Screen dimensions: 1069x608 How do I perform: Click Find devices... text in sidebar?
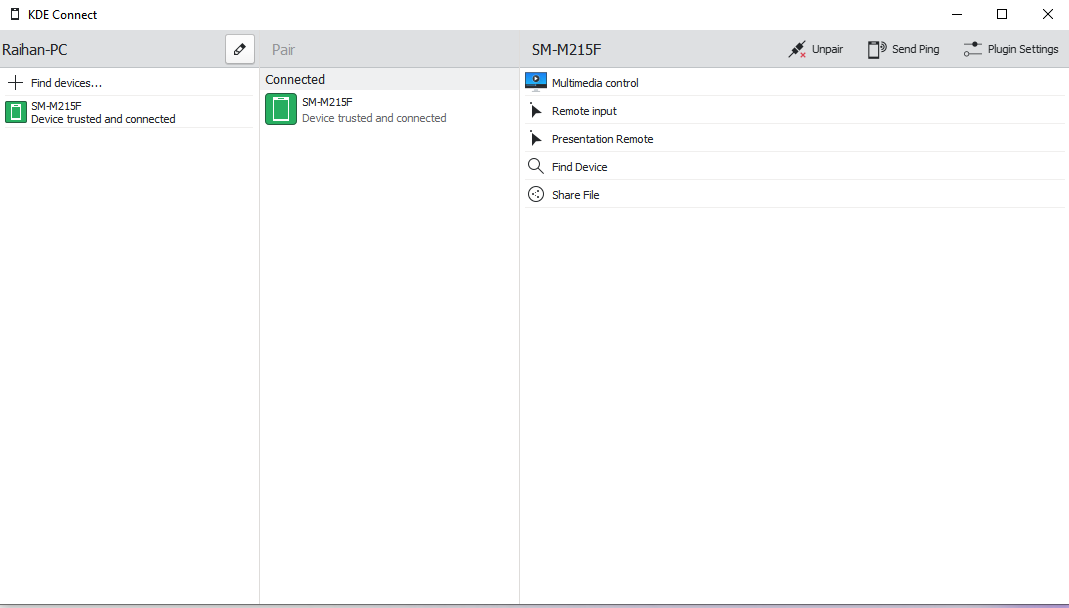pos(66,83)
